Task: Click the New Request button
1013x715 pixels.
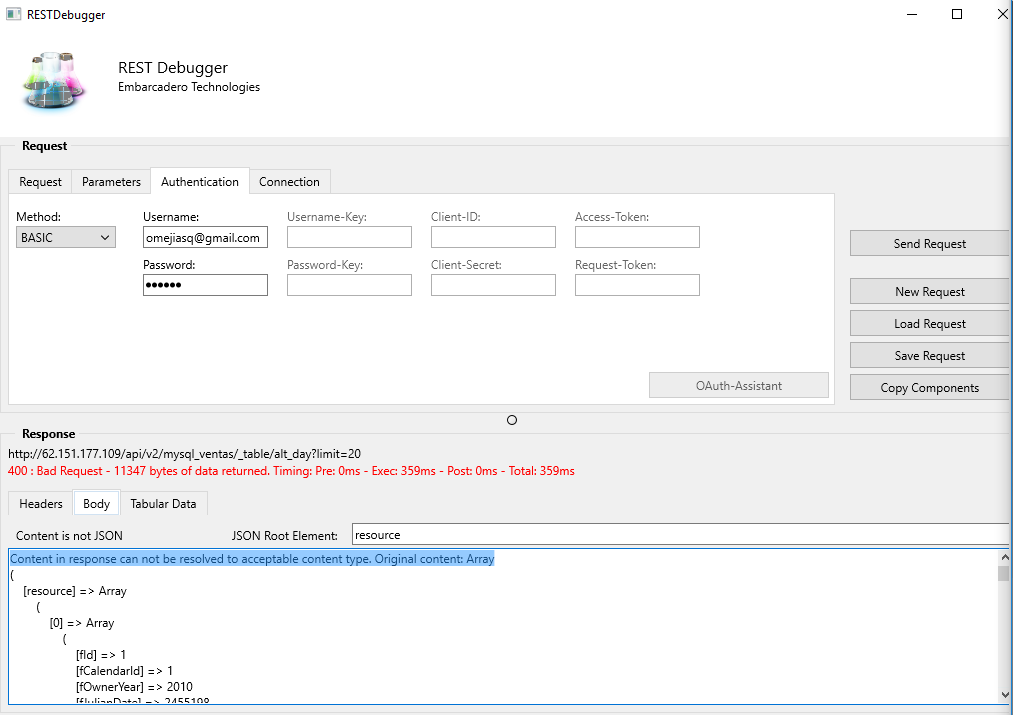Action: tap(930, 291)
